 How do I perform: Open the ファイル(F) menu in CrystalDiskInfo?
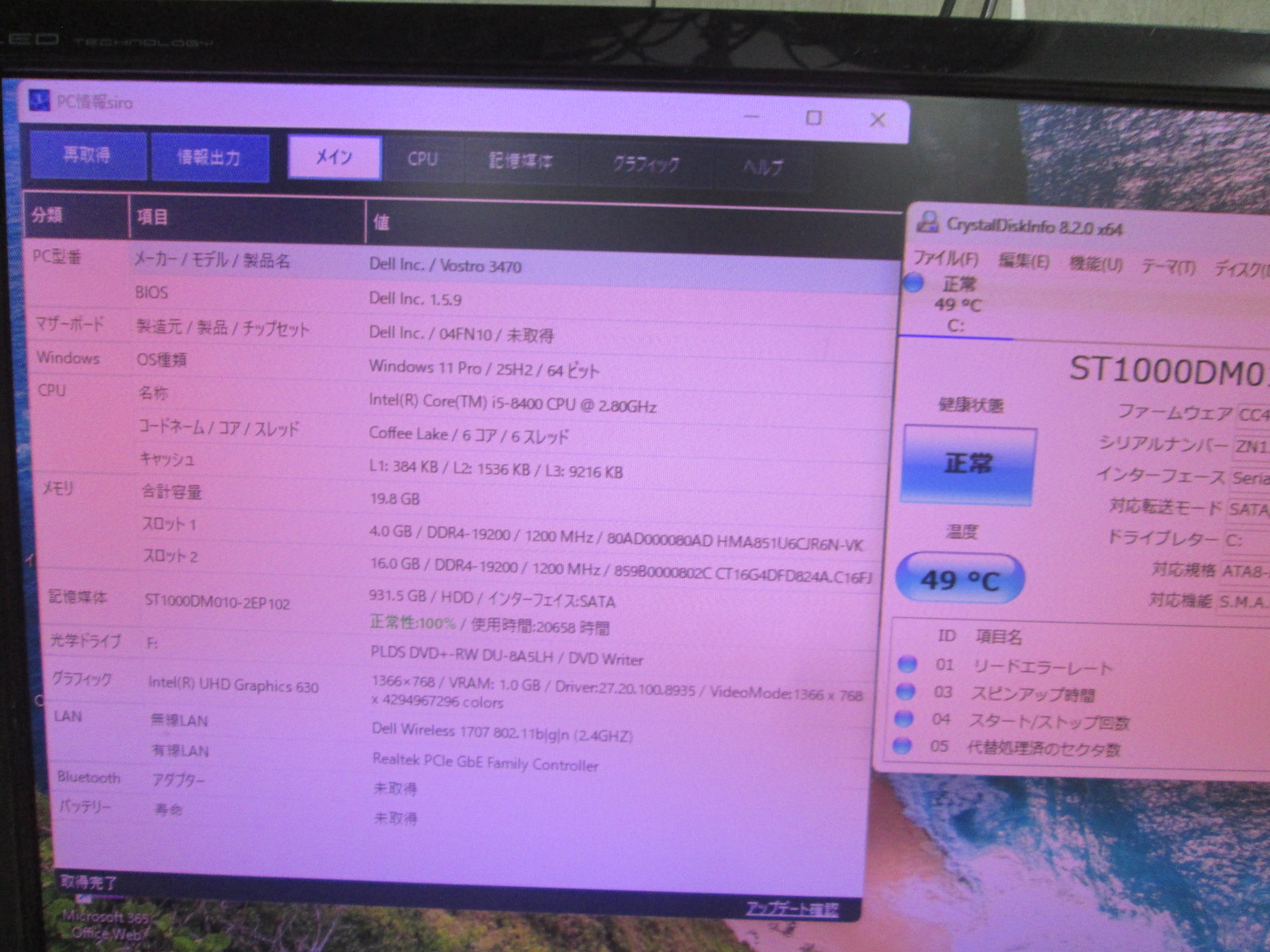tap(946, 257)
